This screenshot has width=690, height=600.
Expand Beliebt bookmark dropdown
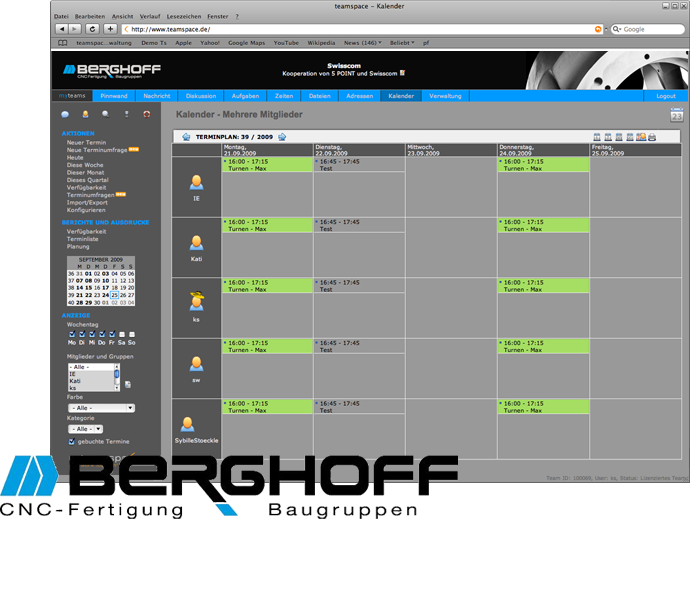pyautogui.click(x=402, y=43)
